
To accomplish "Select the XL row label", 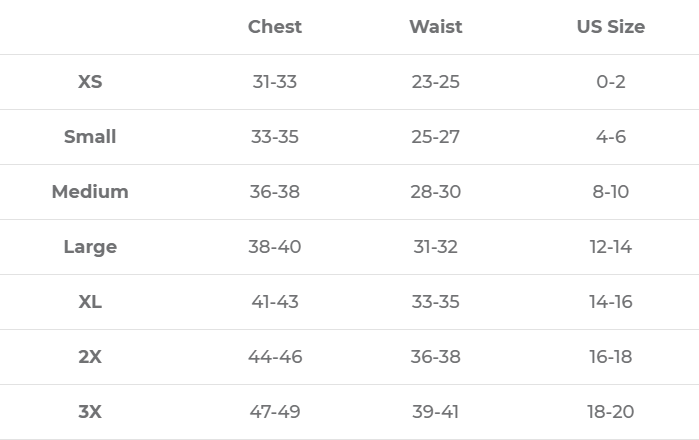I will pyautogui.click(x=90, y=302).
